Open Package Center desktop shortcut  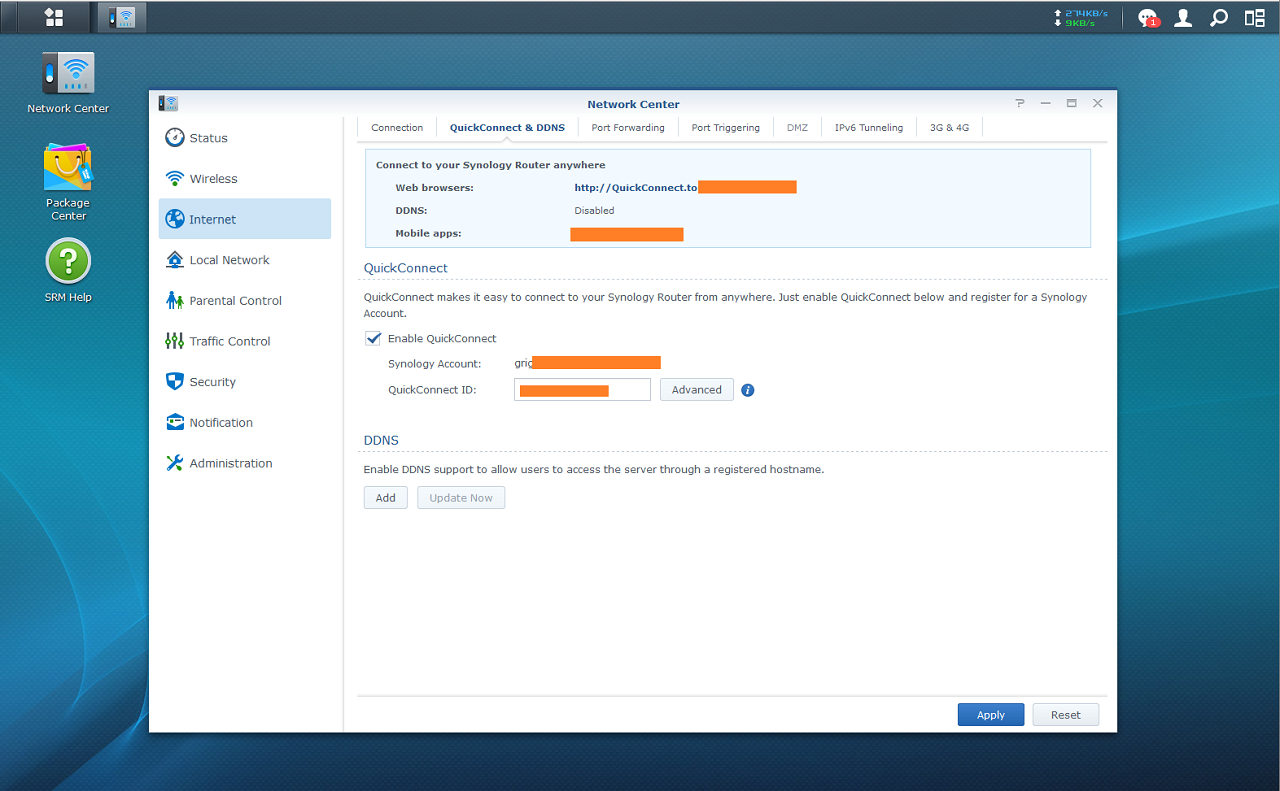pos(68,181)
